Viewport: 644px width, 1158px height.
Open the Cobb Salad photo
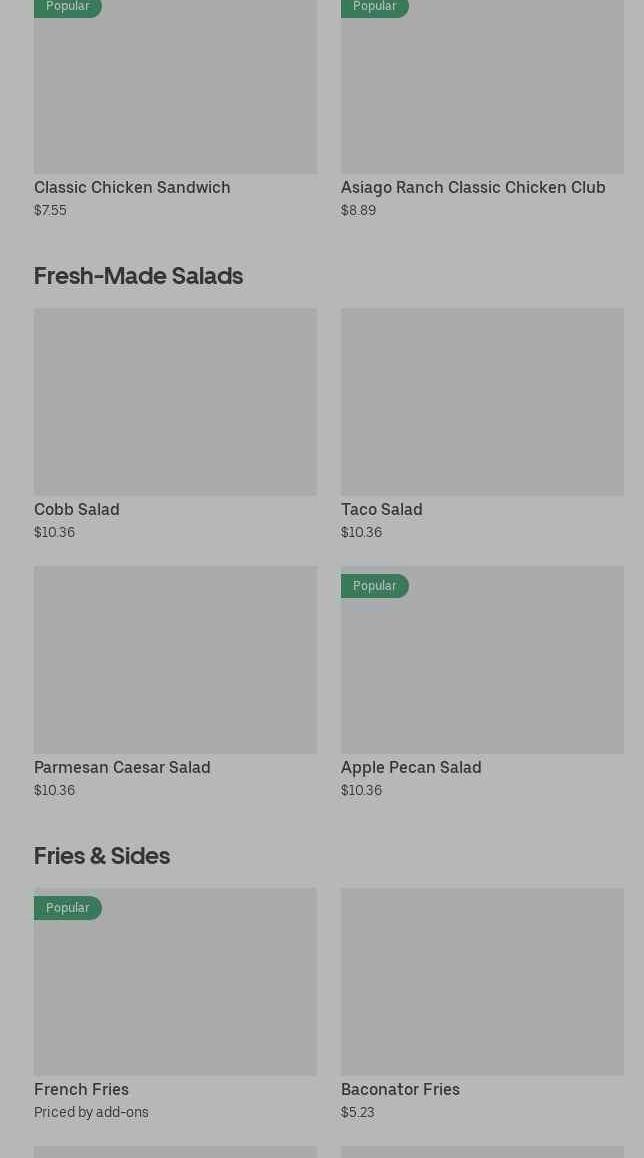click(175, 401)
